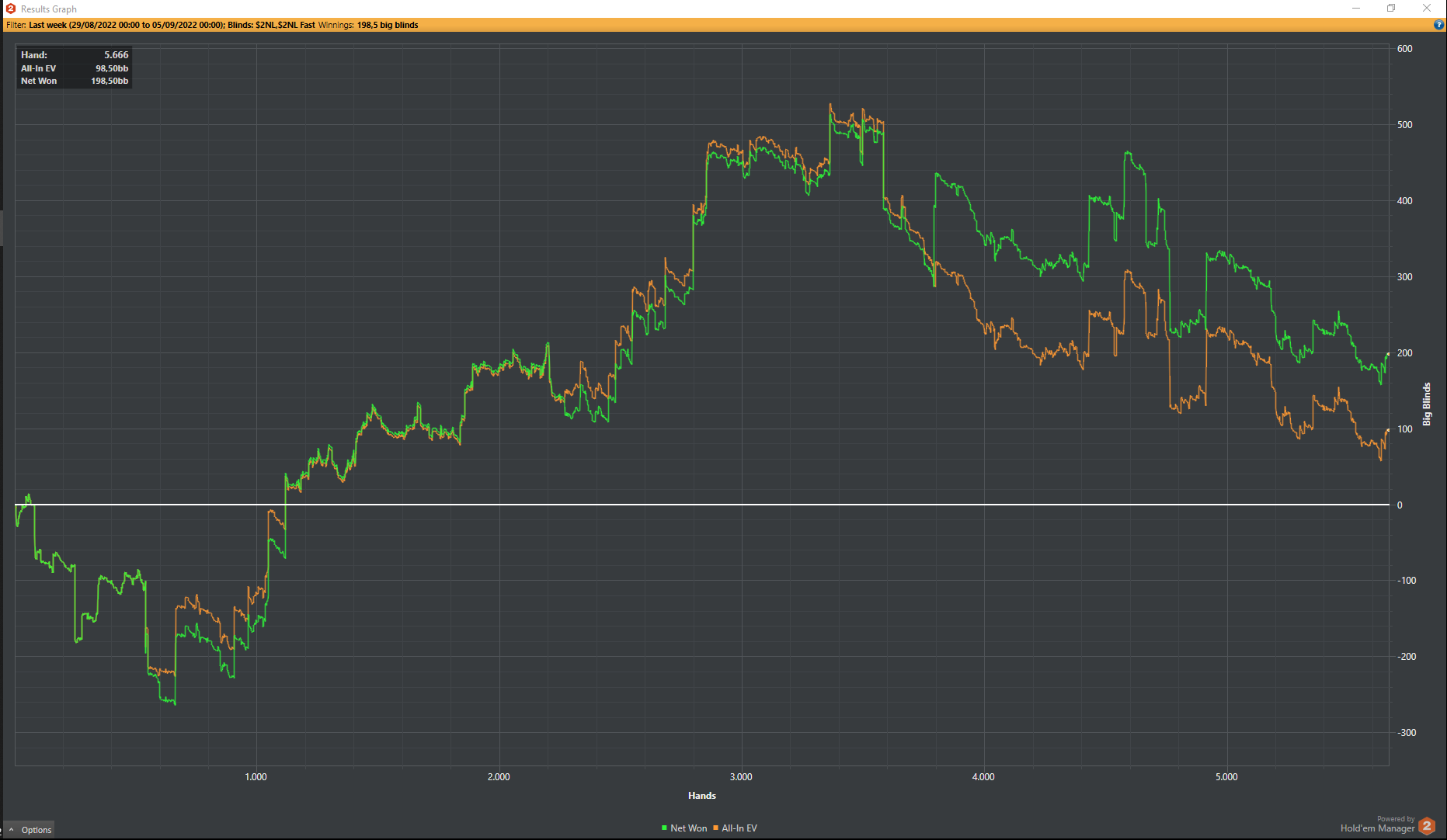Select the "Results Graph" window title
The height and width of the screenshot is (840, 1447).
click(x=49, y=9)
